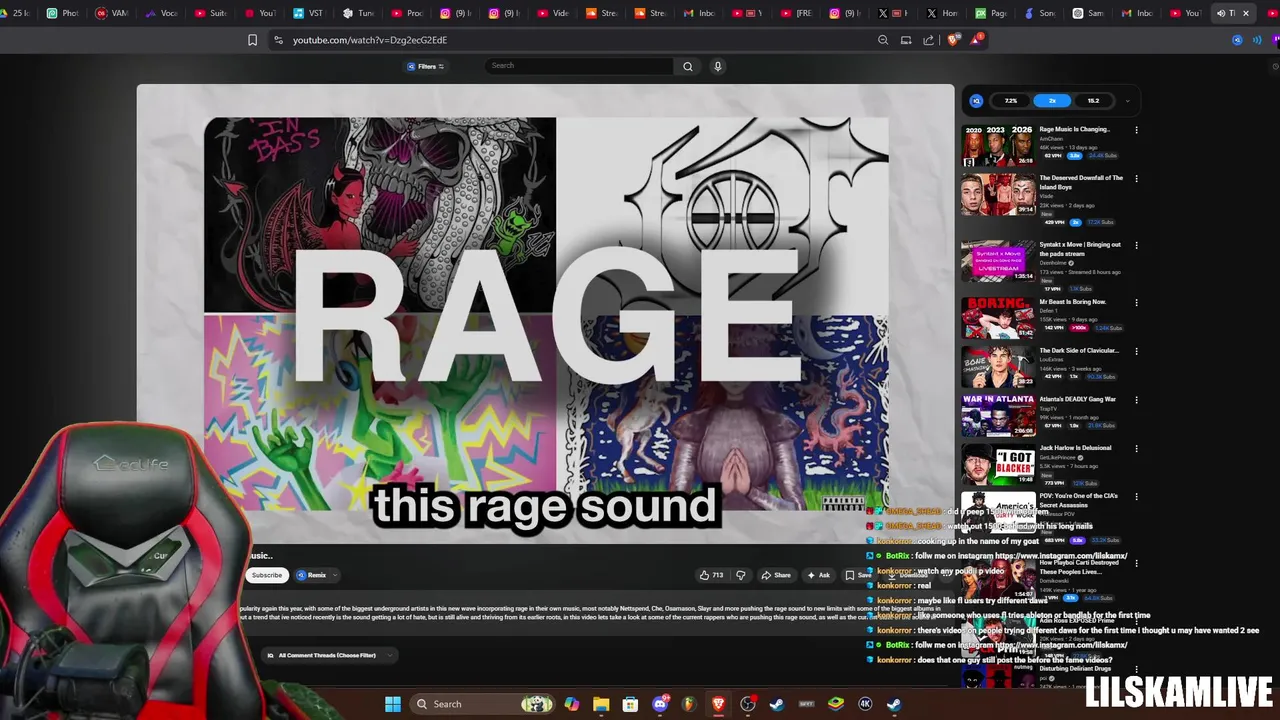
Task: Select the 7.2% stats pill
Action: tap(1011, 101)
